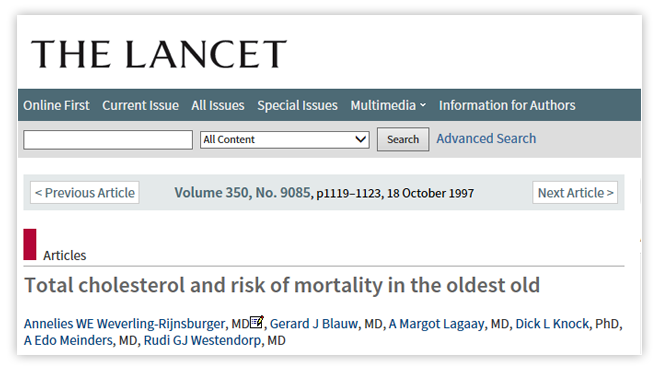This screenshot has height=369, width=659.
Task: Open the All Issues page
Action: [x=218, y=105]
